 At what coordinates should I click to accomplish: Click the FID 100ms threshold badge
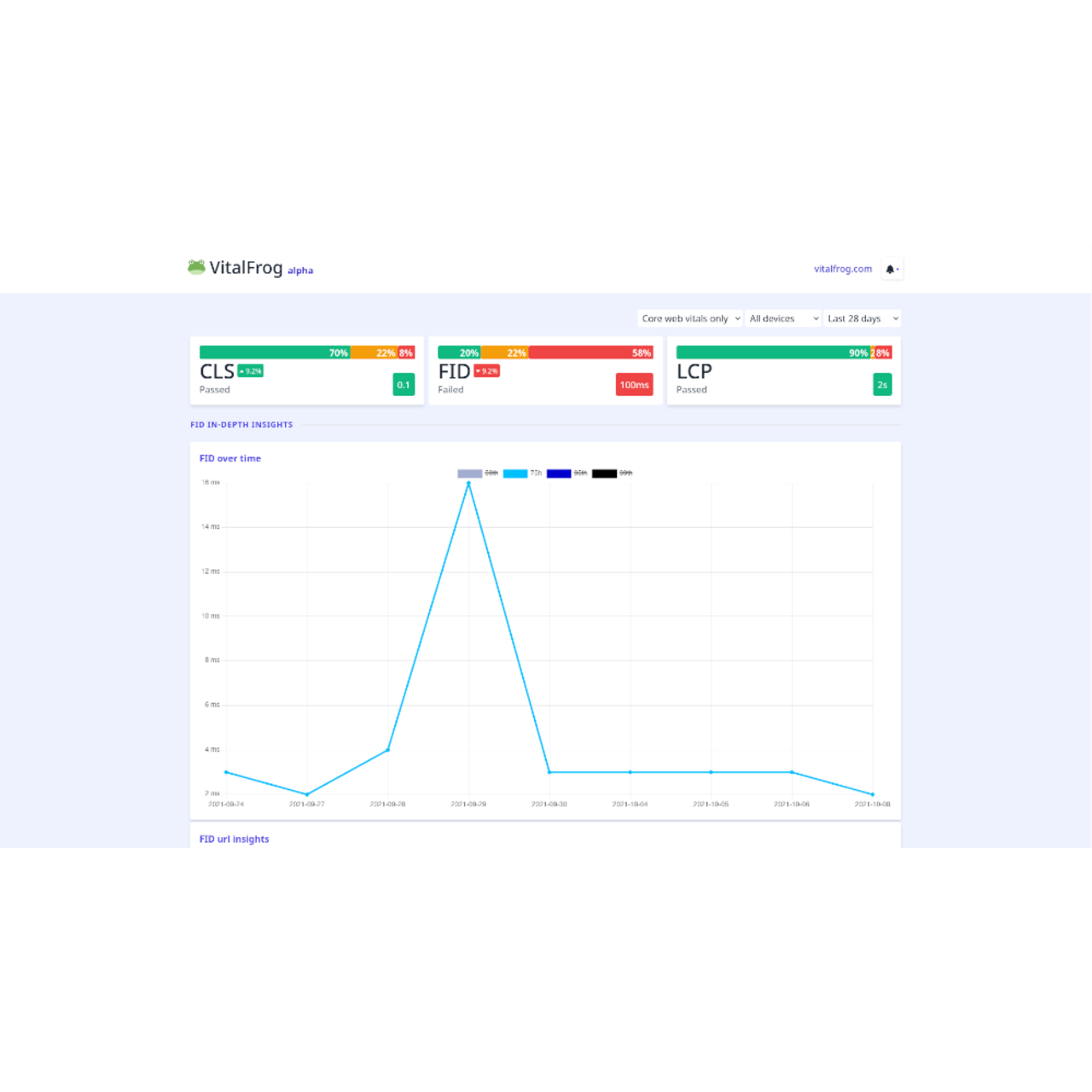tap(634, 385)
